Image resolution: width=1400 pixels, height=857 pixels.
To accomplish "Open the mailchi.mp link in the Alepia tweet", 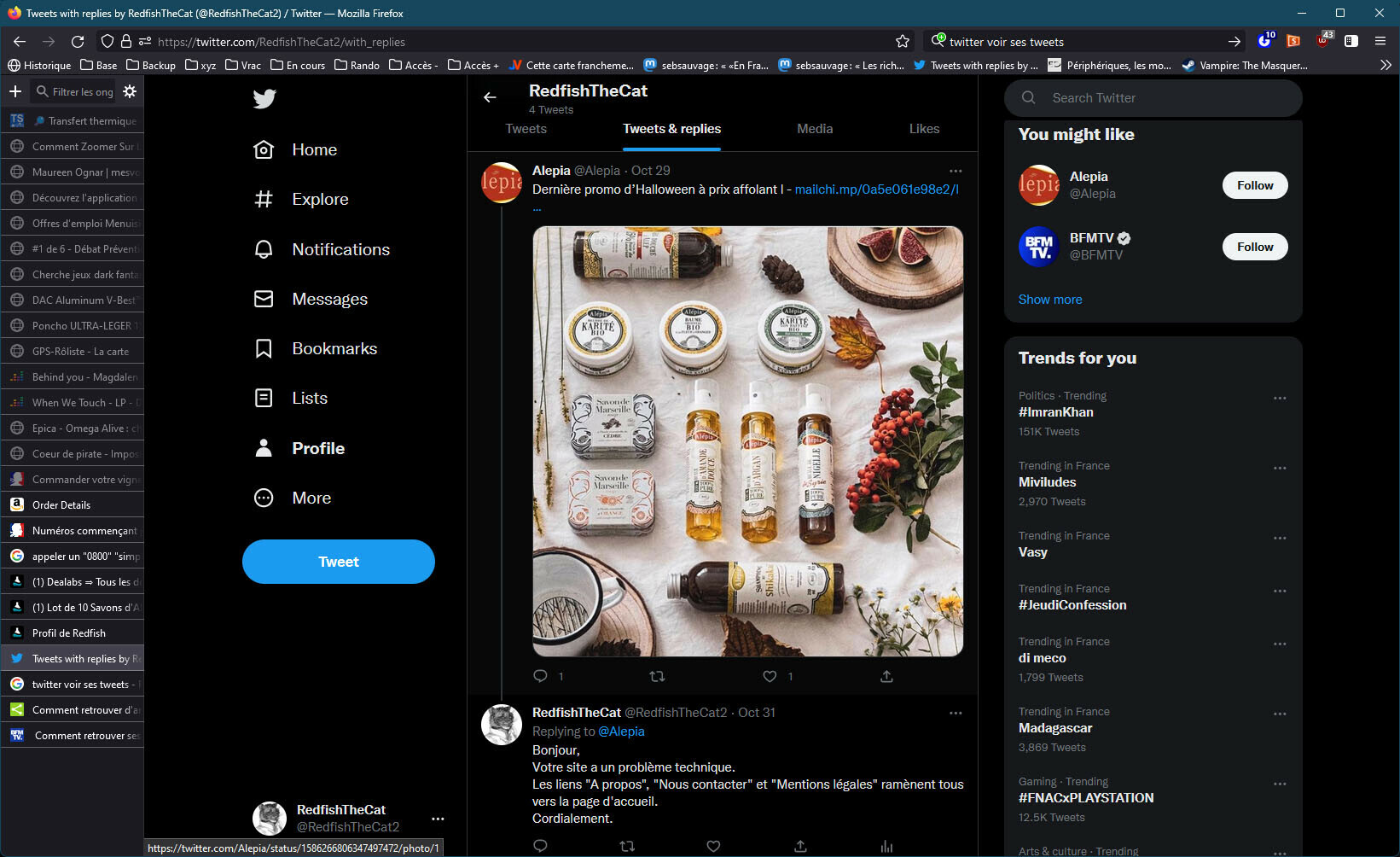I will click(876, 189).
